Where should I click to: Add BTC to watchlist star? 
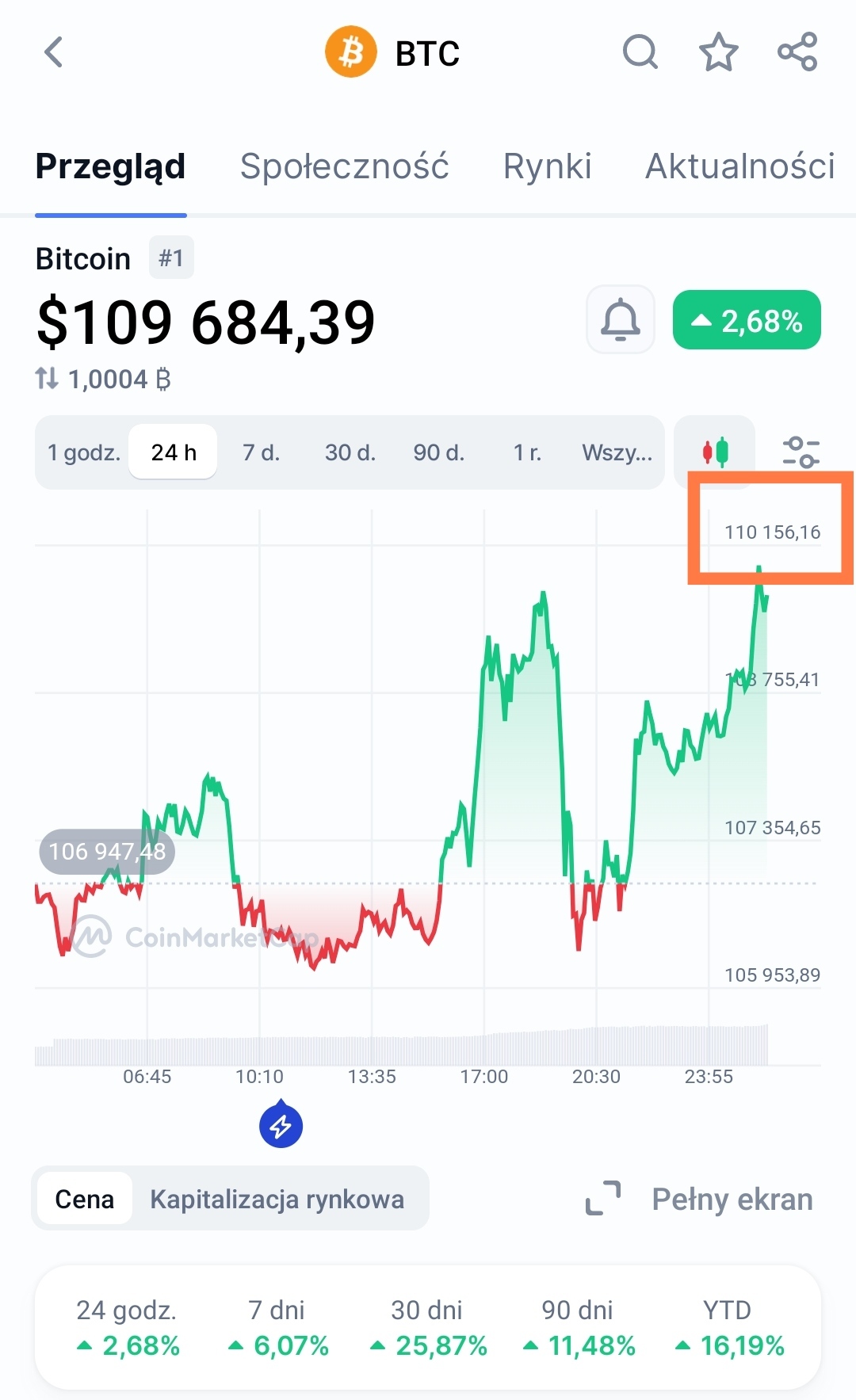[x=718, y=53]
